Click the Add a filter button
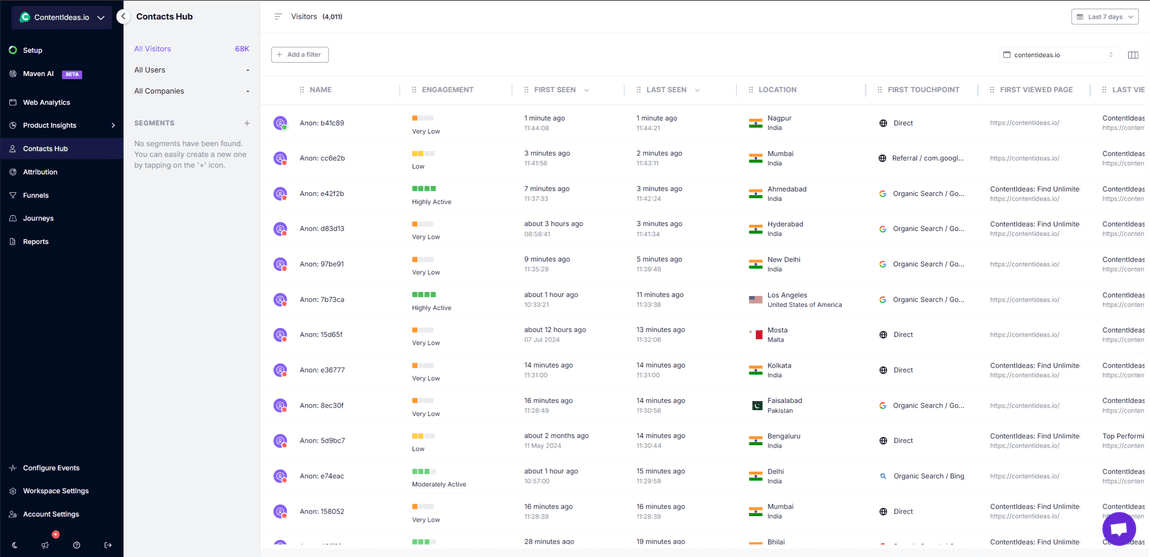1150x557 pixels. [x=300, y=55]
